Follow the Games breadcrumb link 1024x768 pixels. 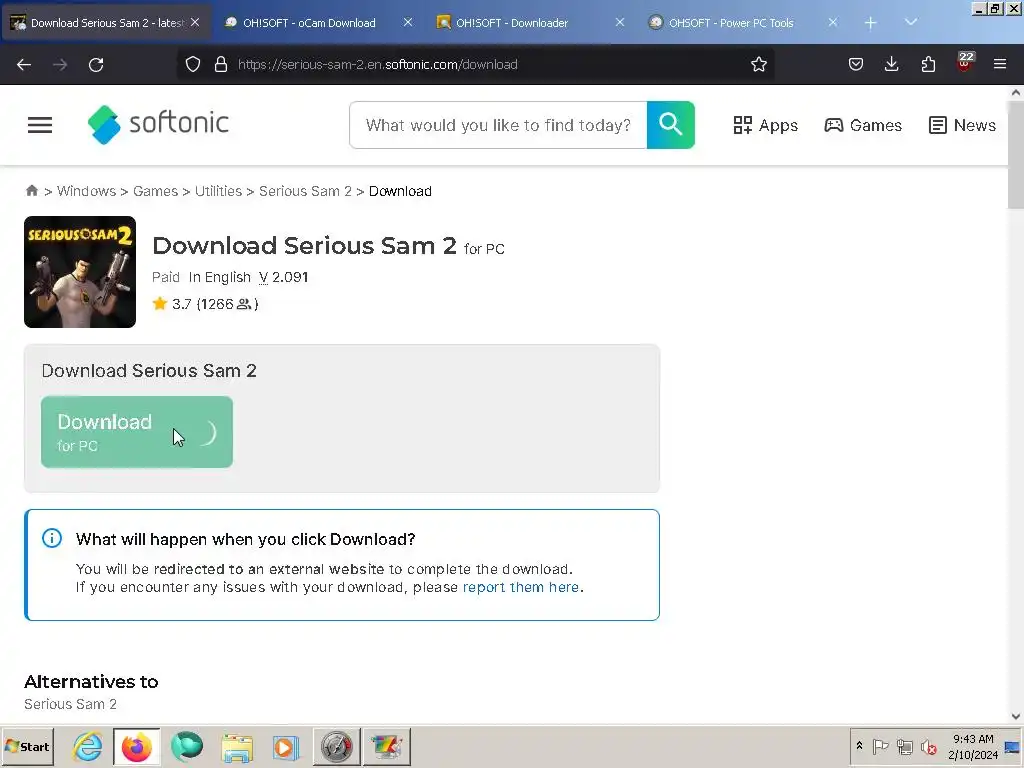click(x=155, y=191)
